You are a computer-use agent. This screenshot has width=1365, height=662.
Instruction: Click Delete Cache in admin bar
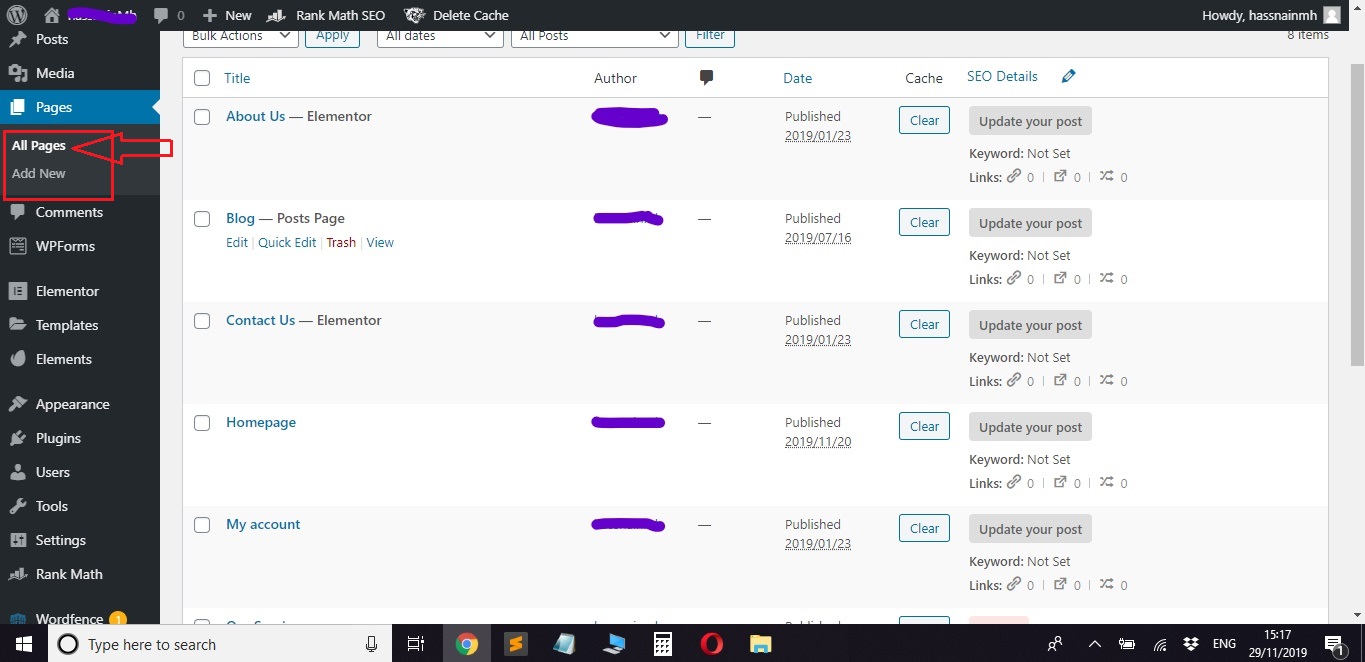point(457,15)
